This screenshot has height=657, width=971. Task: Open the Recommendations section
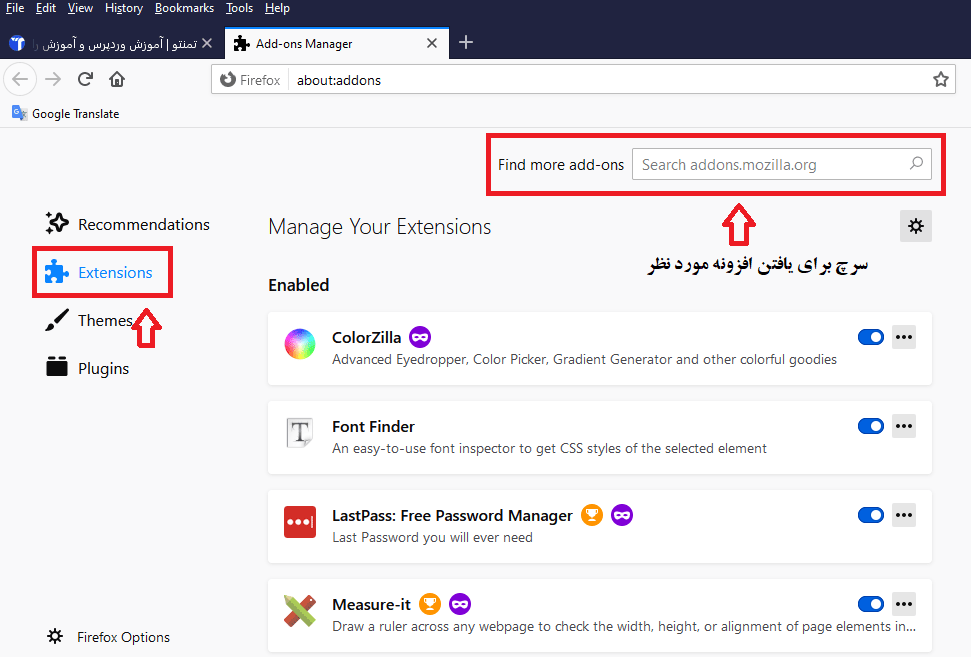(x=128, y=224)
